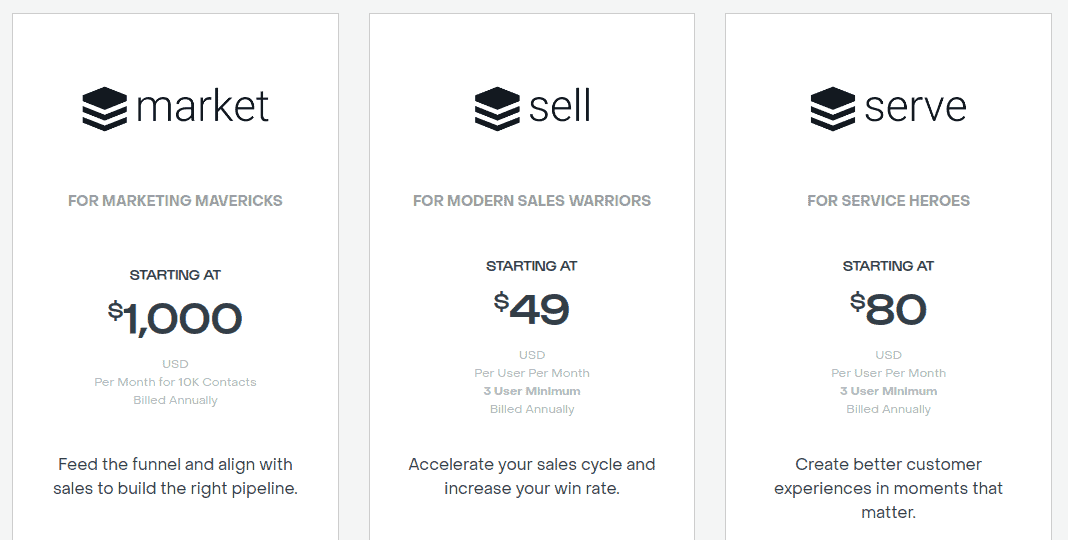Image resolution: width=1068 pixels, height=540 pixels.
Task: Click "Per User Per Month" in serve card
Action: (888, 373)
